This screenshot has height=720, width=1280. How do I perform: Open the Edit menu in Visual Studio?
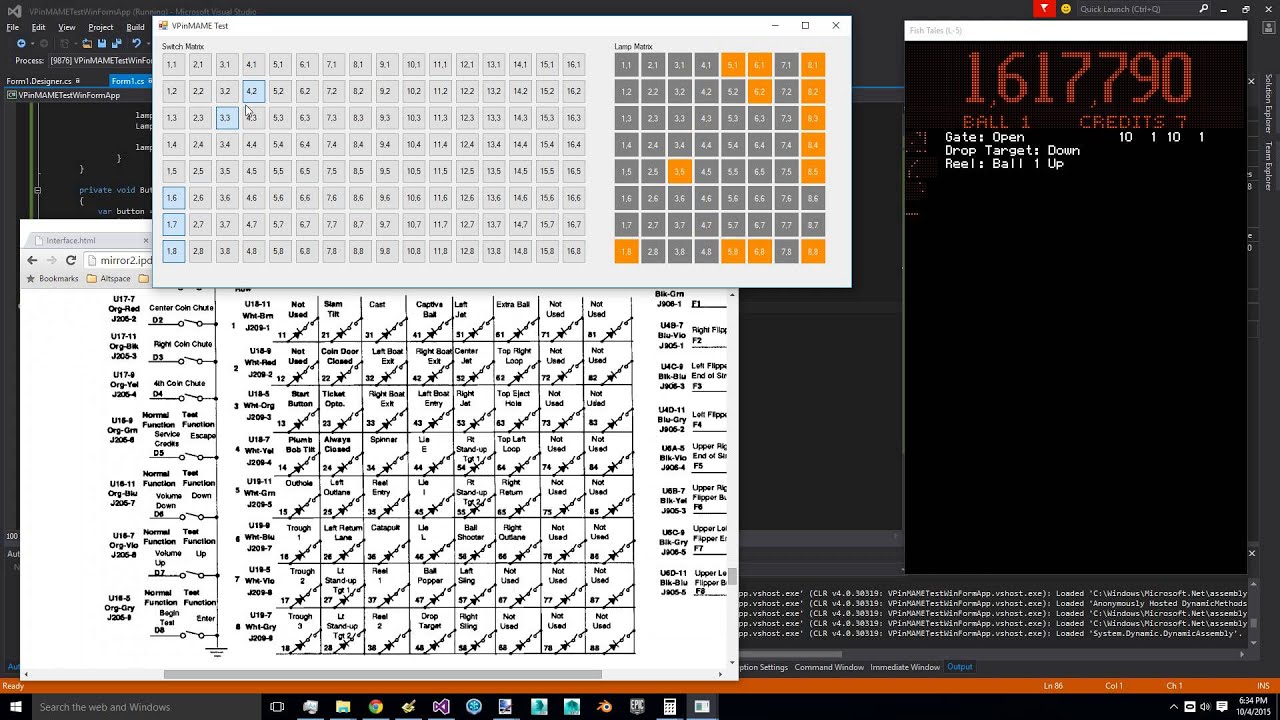[x=38, y=27]
